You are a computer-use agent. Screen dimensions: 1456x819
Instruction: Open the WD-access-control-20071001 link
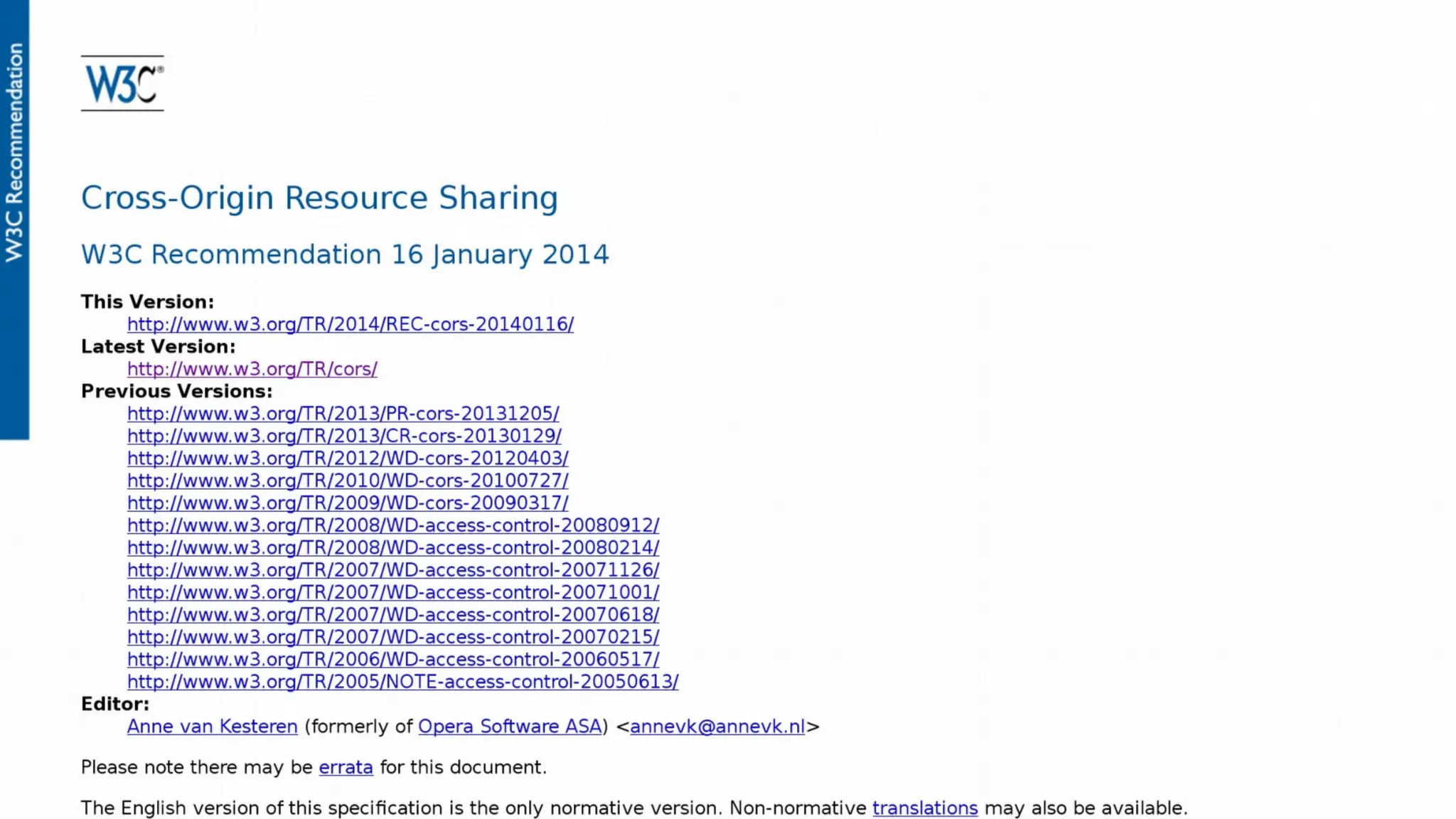point(393,592)
